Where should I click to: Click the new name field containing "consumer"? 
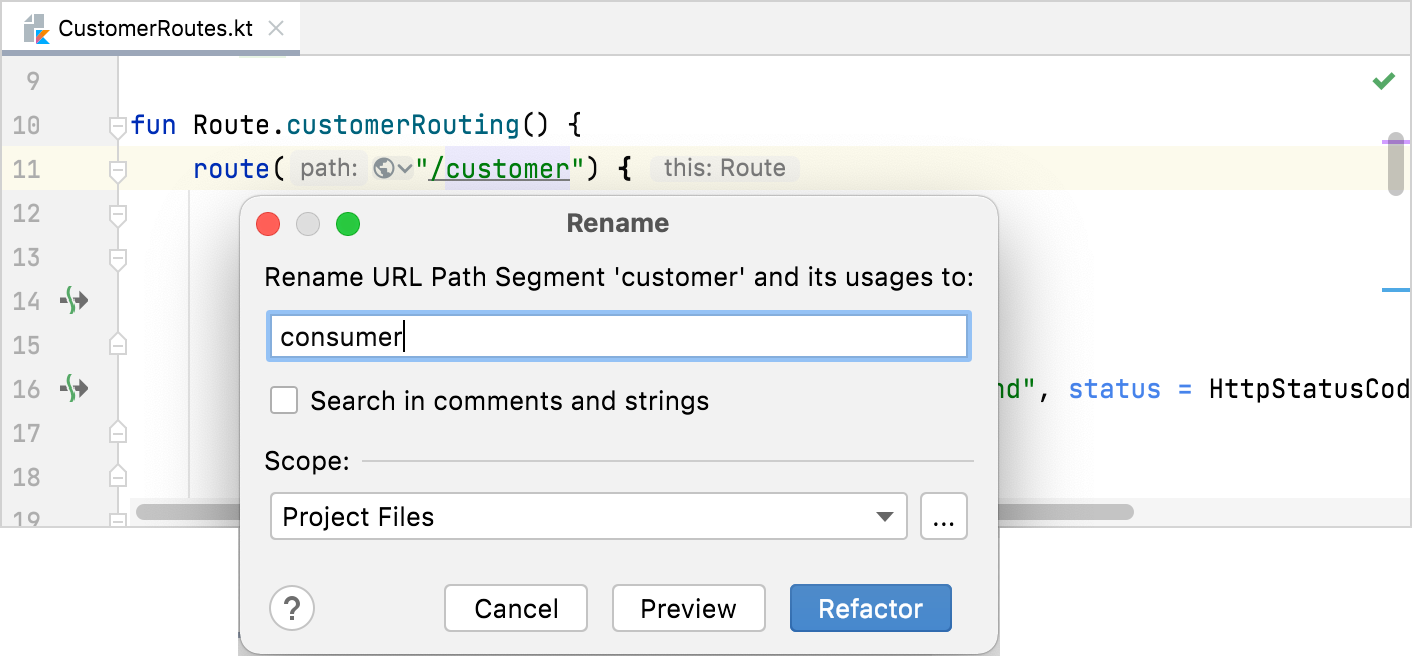tap(618, 337)
